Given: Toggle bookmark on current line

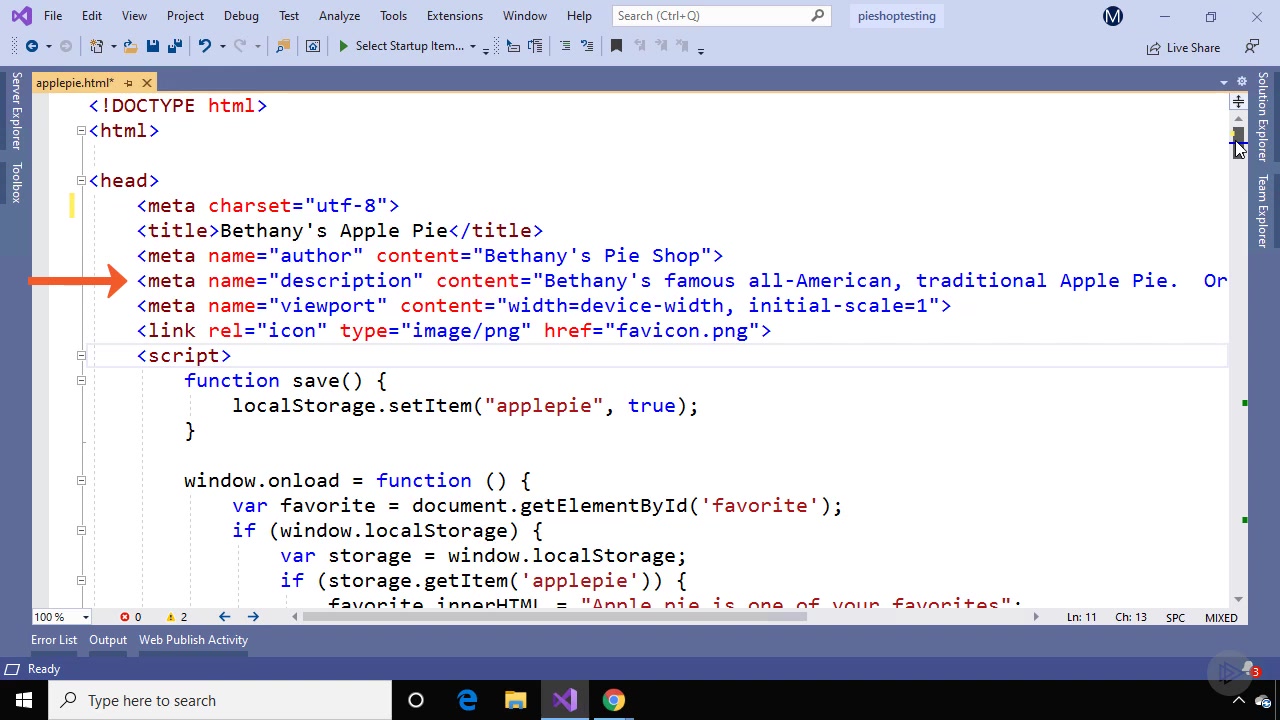Looking at the screenshot, I should (x=616, y=46).
